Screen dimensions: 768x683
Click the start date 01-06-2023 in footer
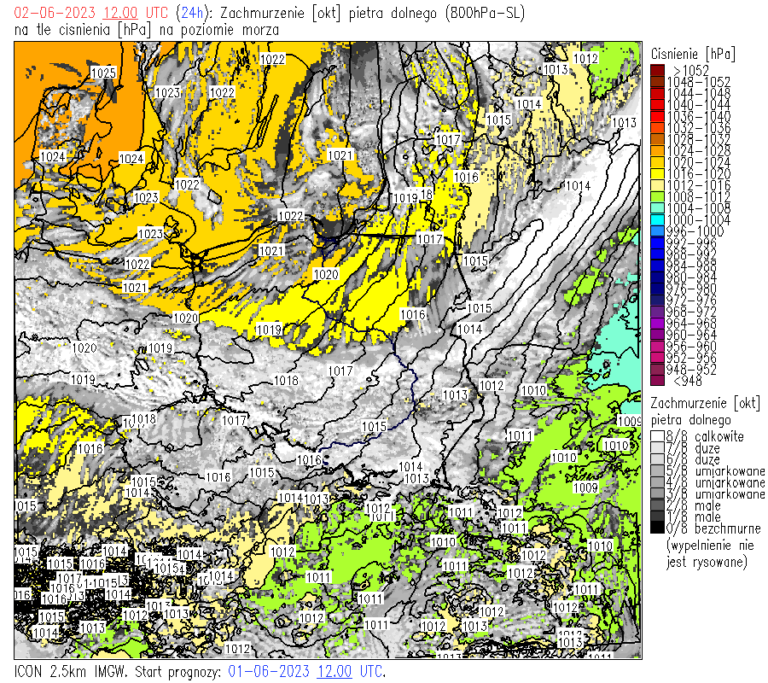(269, 671)
